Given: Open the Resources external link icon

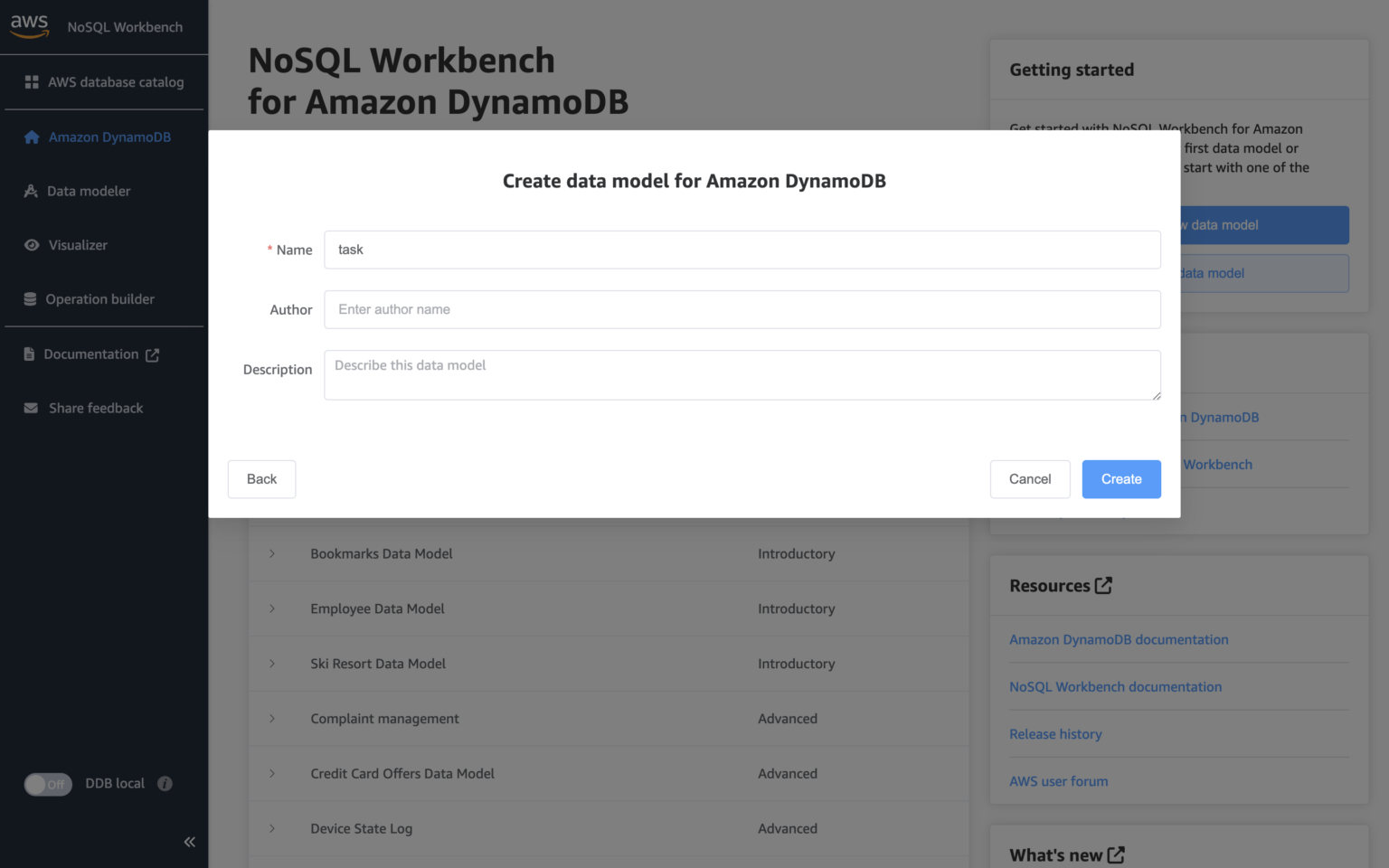Looking at the screenshot, I should point(1103,585).
